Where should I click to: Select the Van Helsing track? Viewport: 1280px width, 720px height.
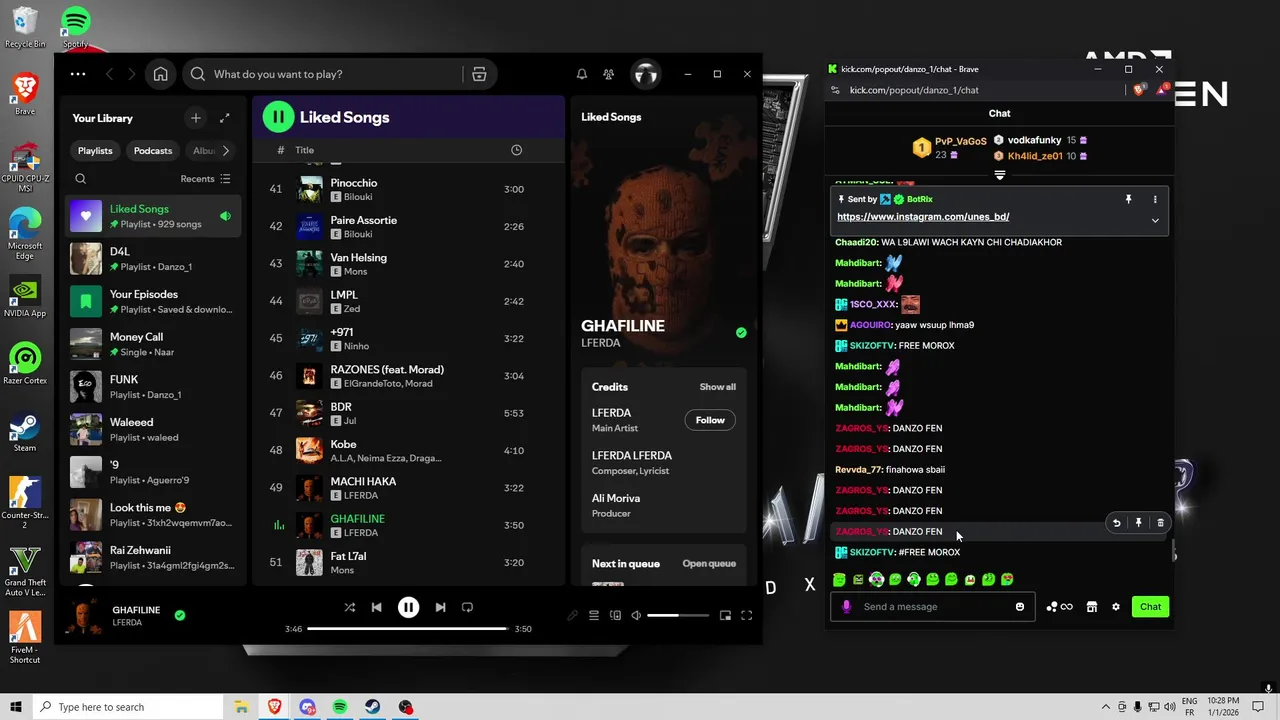click(x=408, y=264)
